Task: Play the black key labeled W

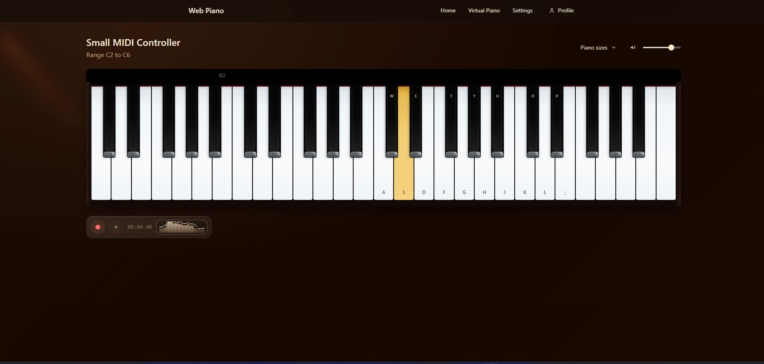Action: click(x=392, y=122)
